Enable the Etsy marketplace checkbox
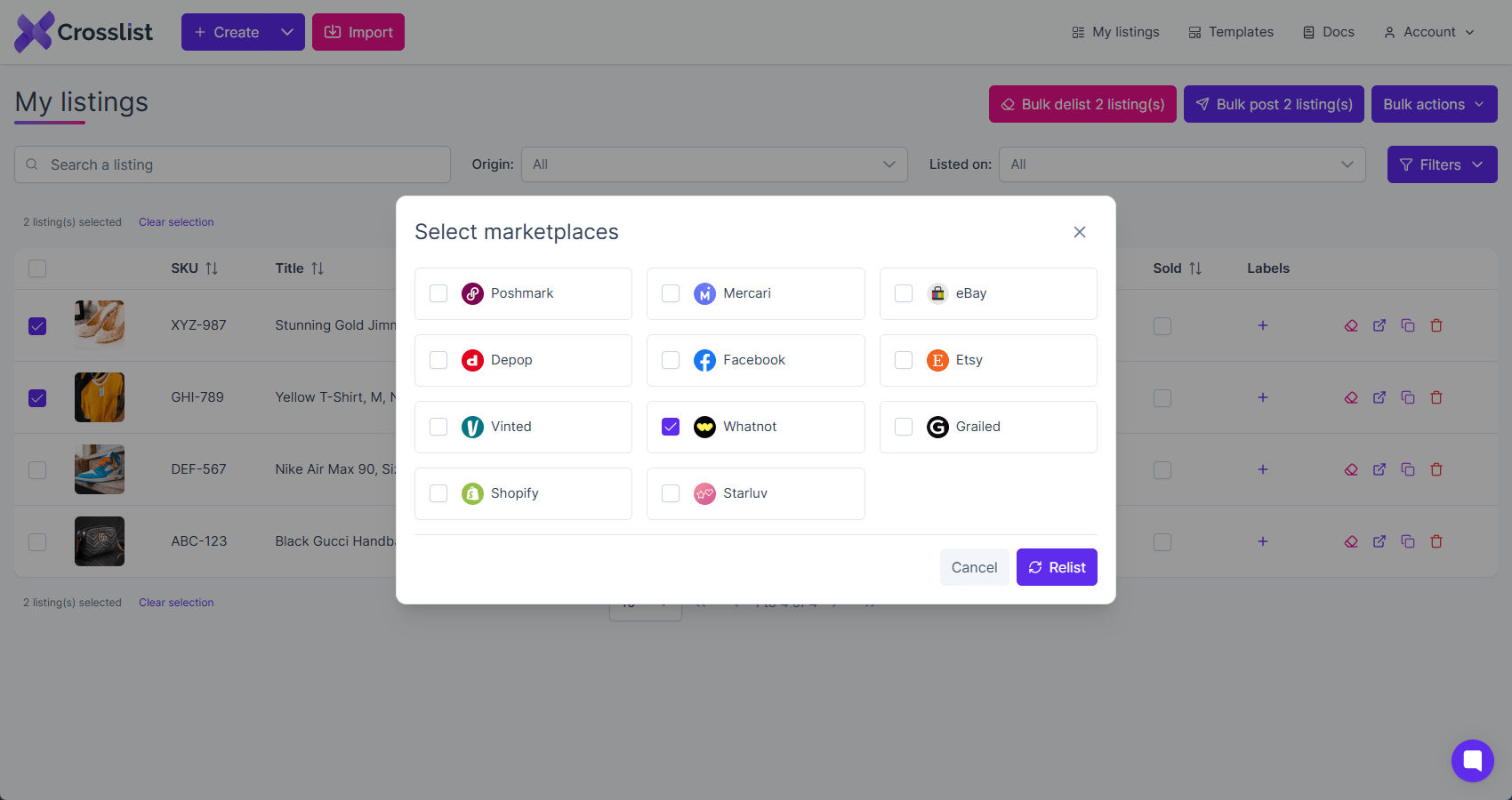 coord(904,360)
